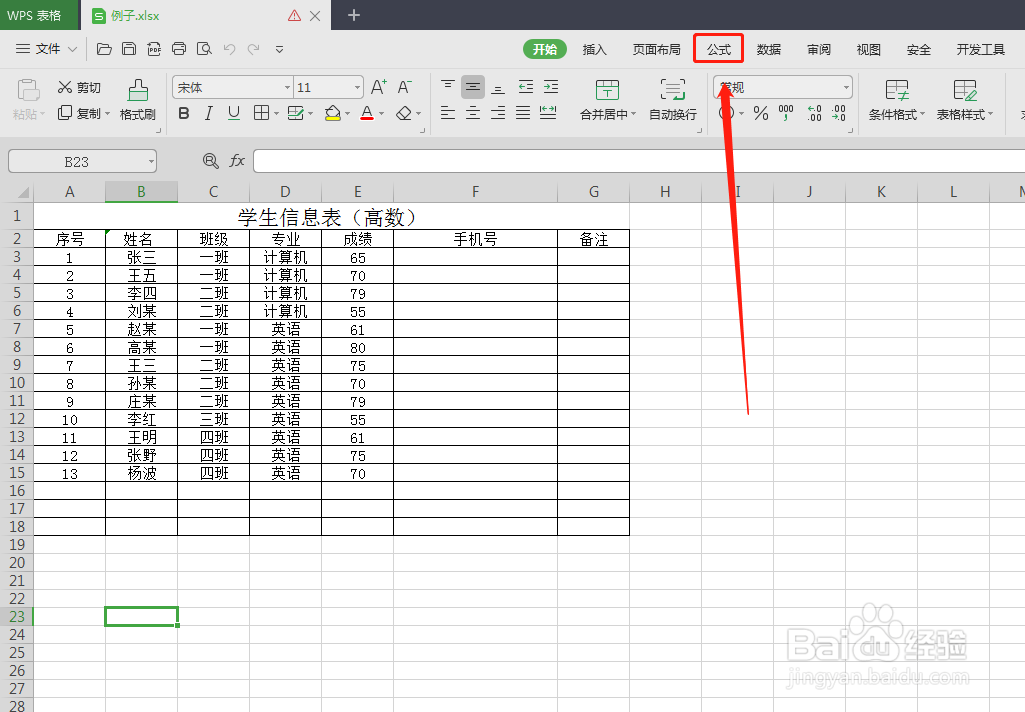Open the font size dropdown
The image size is (1025, 712).
click(358, 88)
